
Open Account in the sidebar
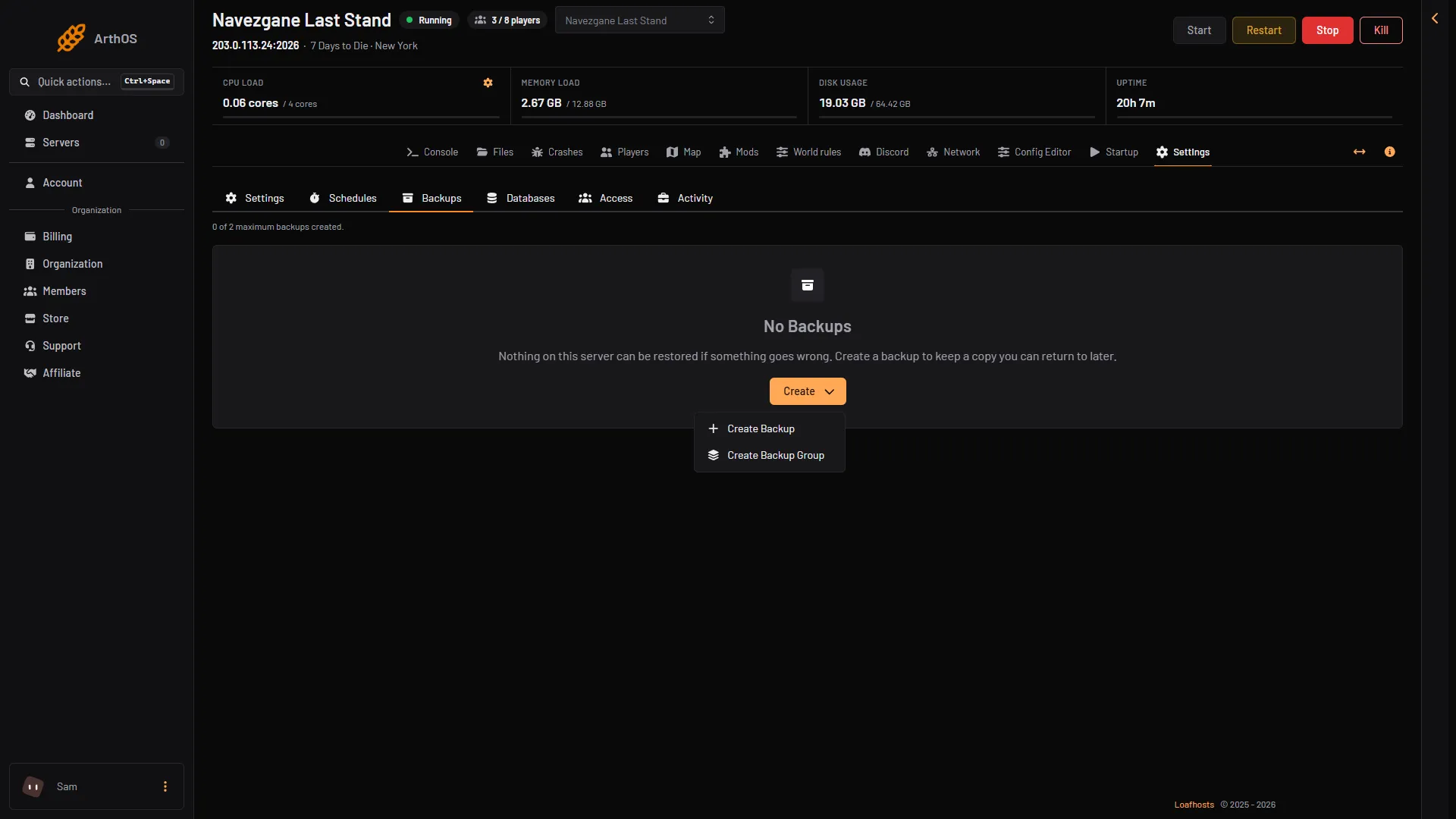pos(96,183)
